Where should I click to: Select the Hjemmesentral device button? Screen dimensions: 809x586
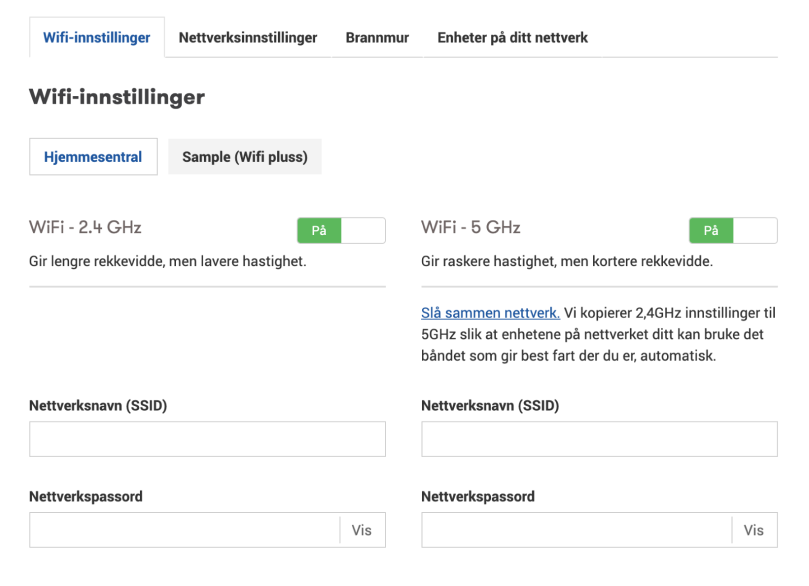click(x=93, y=157)
